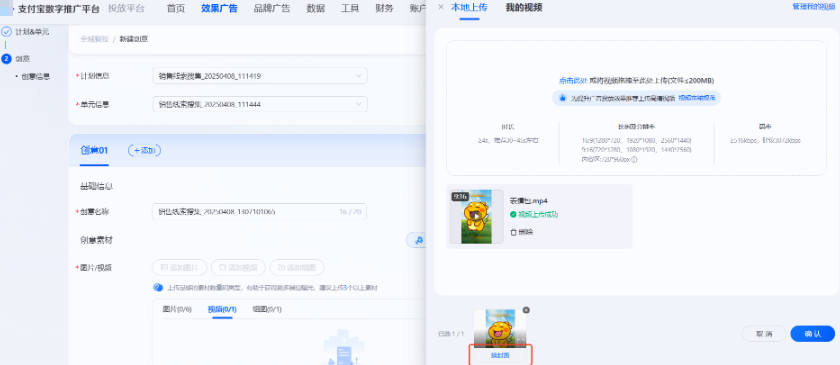This screenshot has width=840, height=365.
Task: Remove the selected video with its gray X badge
Action: pos(526,310)
